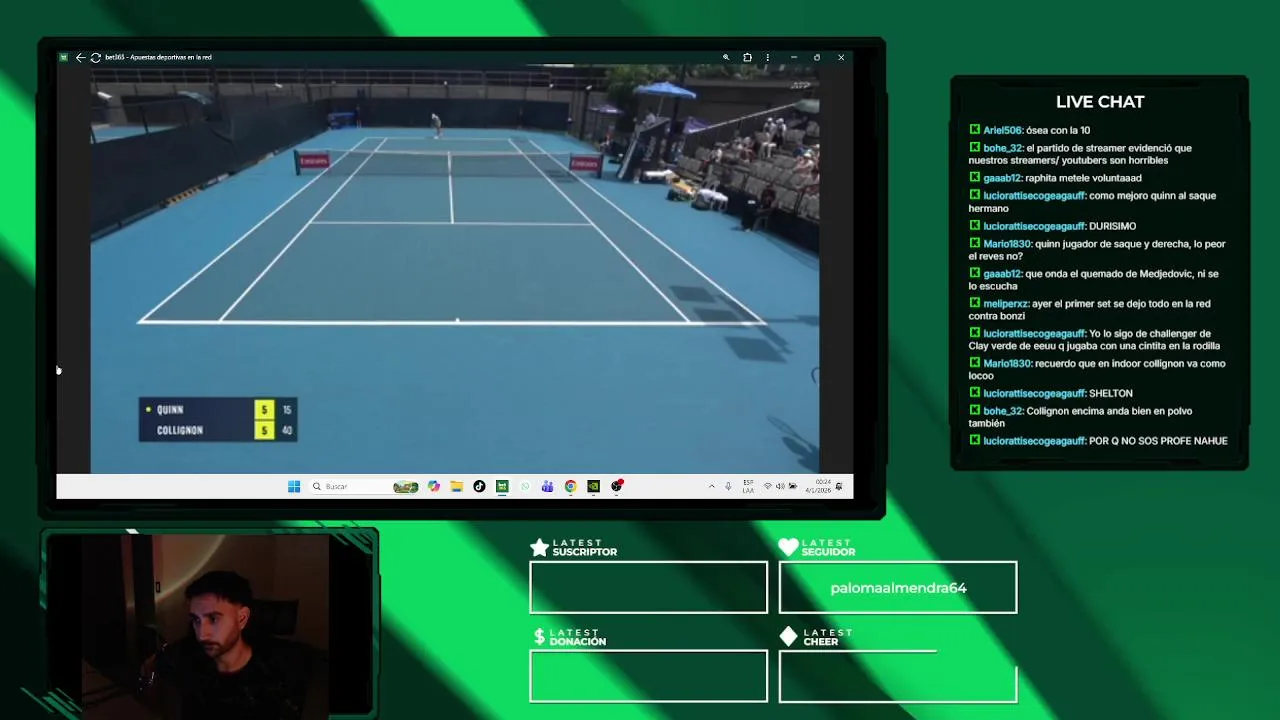Open Copilot from the taskbar
1280x720 pixels.
pyautogui.click(x=433, y=486)
